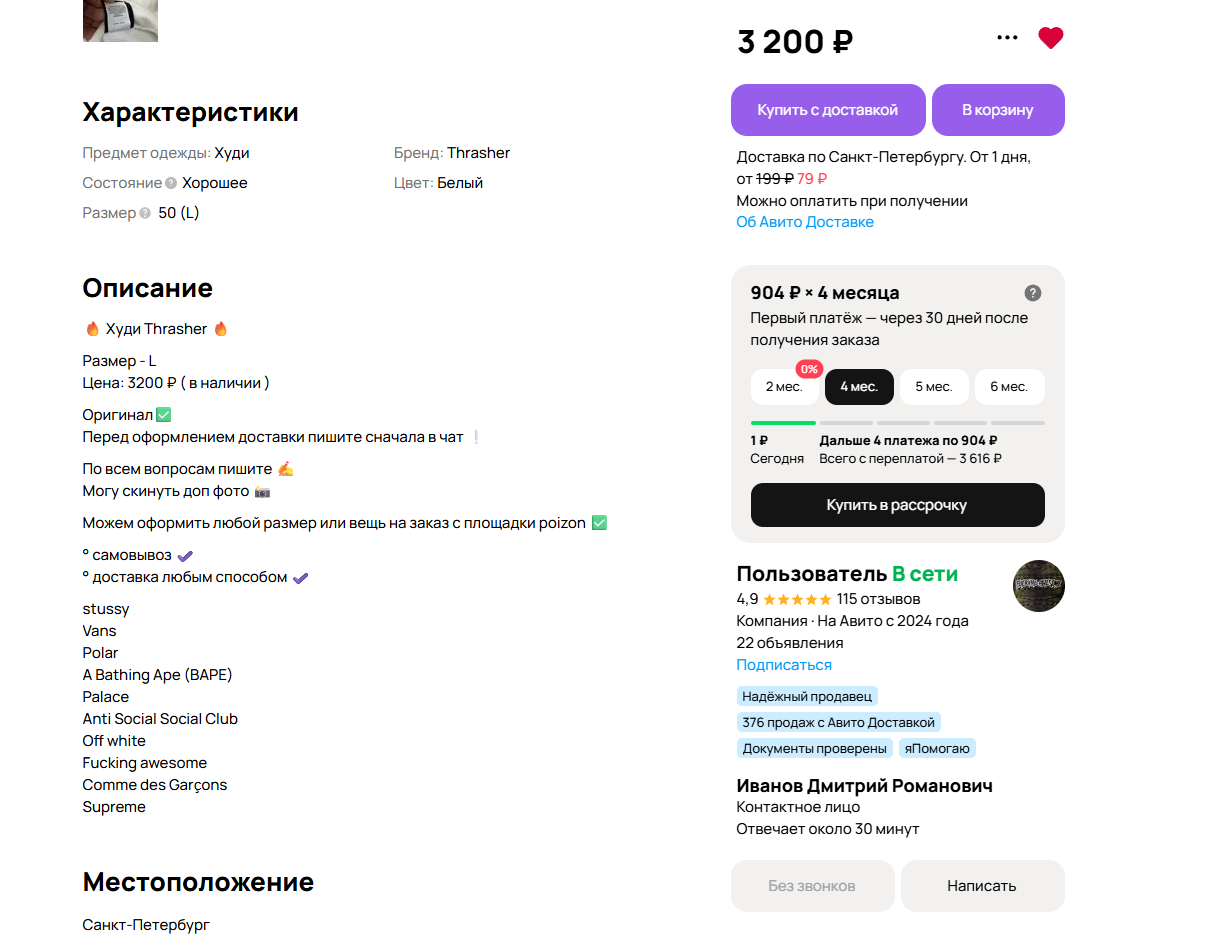Open the 115 отзывов reviews link

tap(878, 599)
